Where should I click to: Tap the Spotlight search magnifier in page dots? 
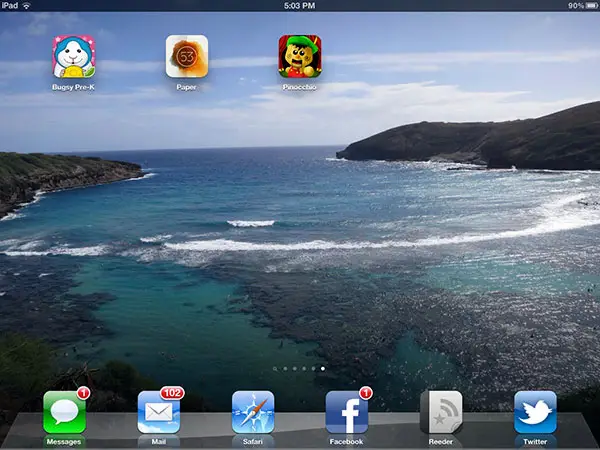[275, 369]
